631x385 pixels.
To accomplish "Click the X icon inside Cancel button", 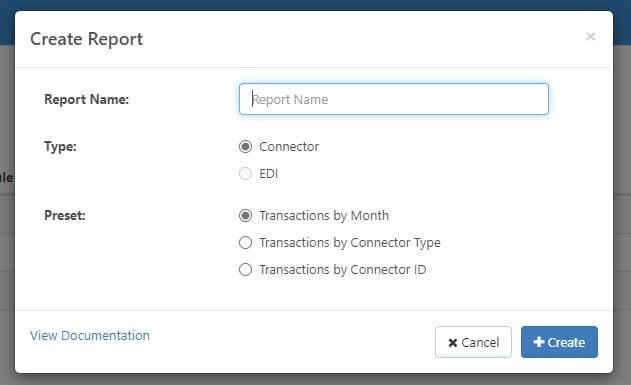I will (x=453, y=343).
